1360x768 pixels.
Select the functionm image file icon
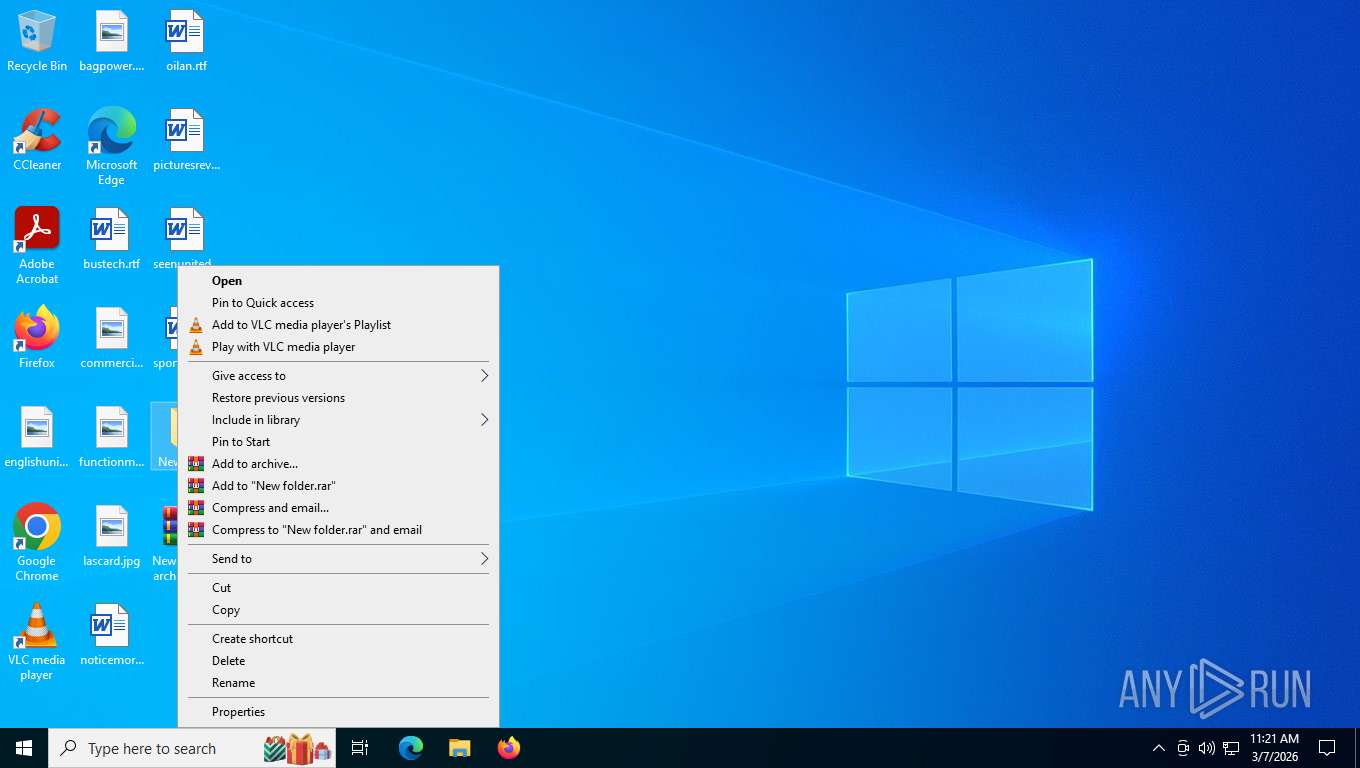(111, 437)
